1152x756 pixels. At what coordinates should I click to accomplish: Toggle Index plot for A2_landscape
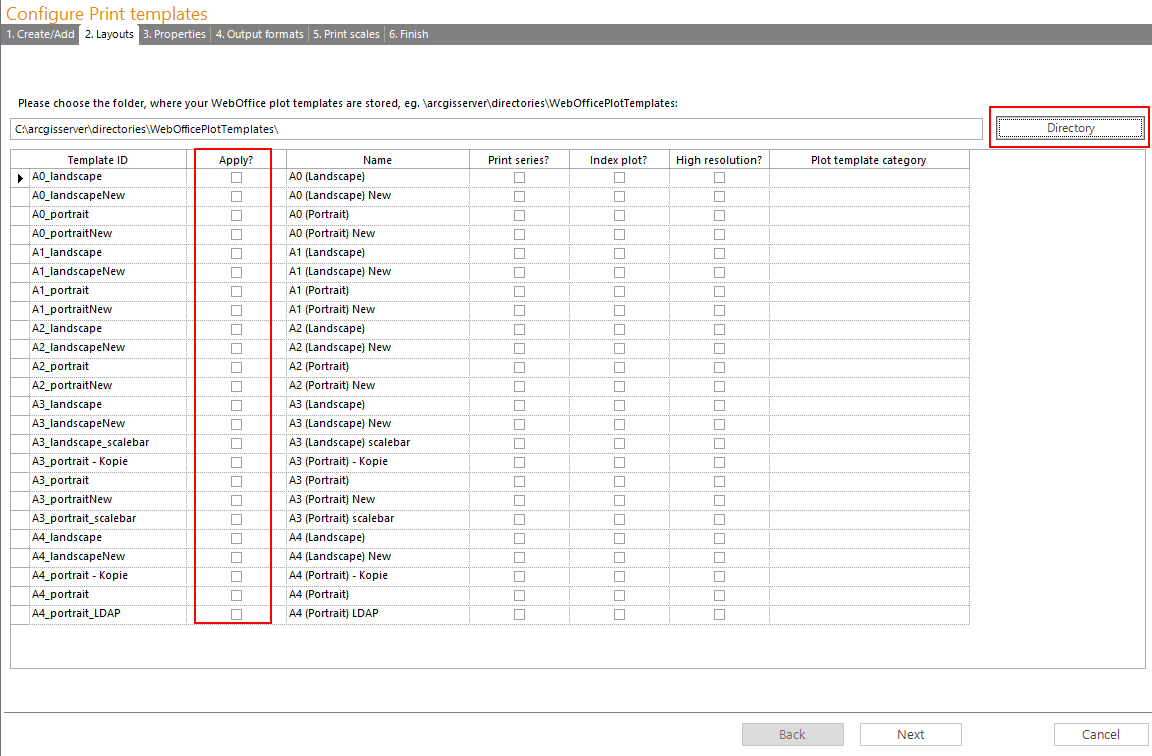point(619,329)
